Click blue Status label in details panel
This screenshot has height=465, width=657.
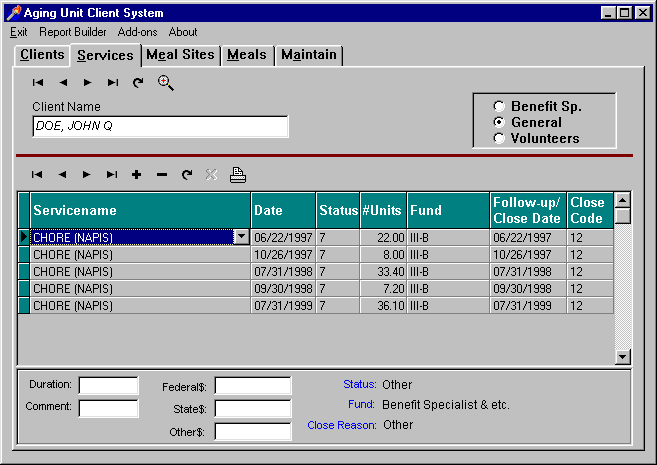[360, 384]
